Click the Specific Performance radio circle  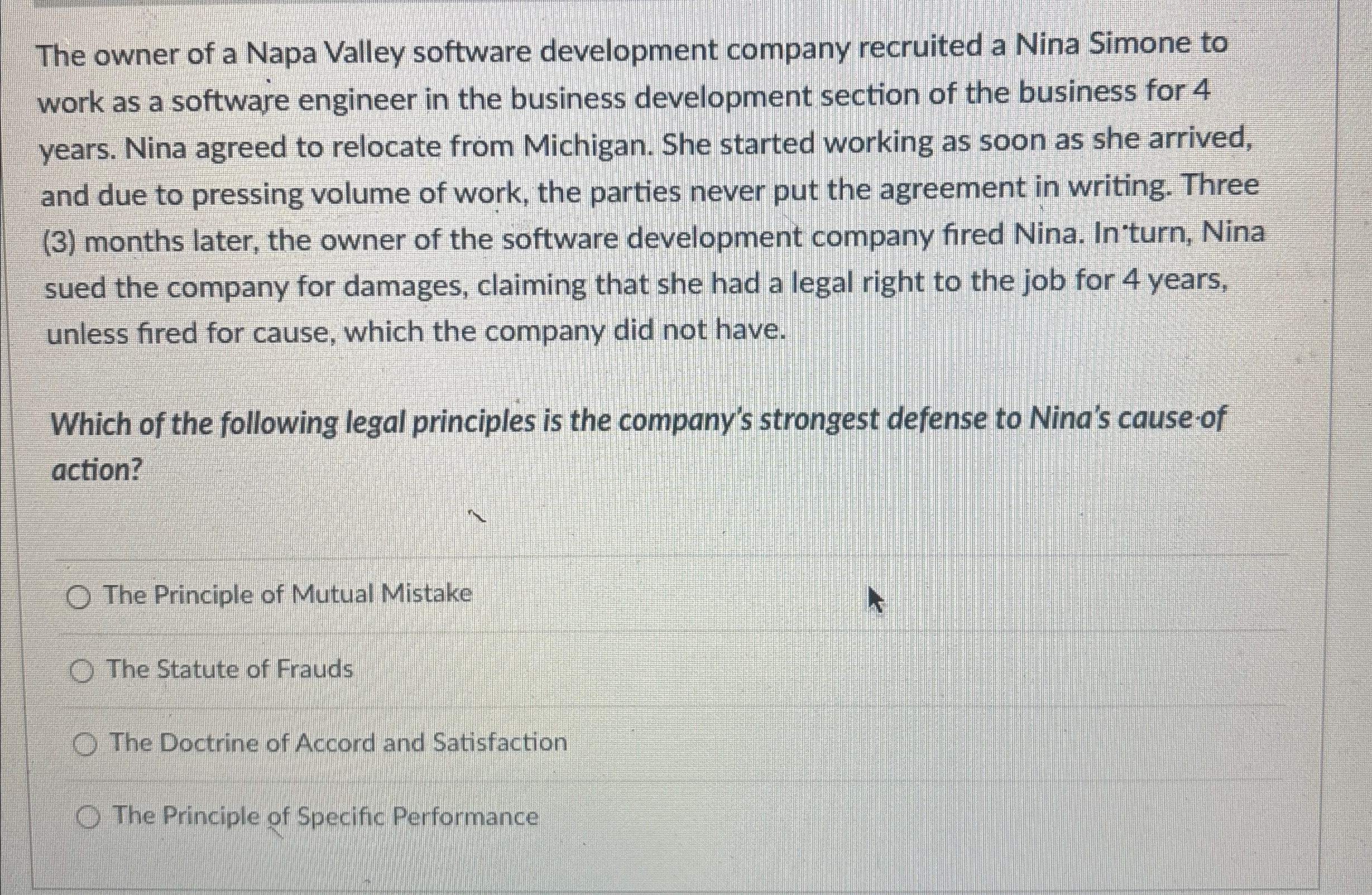click(x=89, y=818)
